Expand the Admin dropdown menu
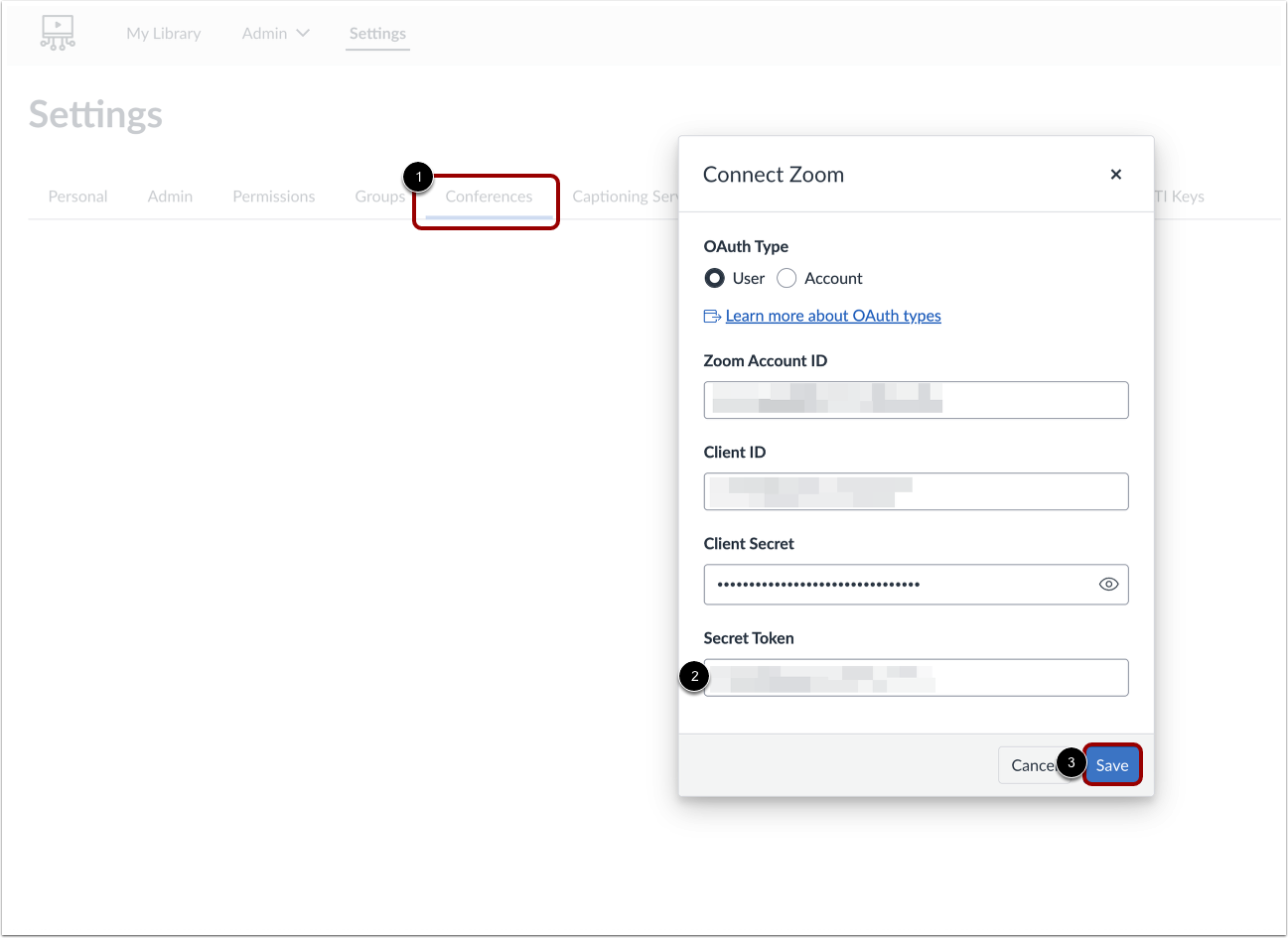This screenshot has width=1288, height=938. point(274,33)
